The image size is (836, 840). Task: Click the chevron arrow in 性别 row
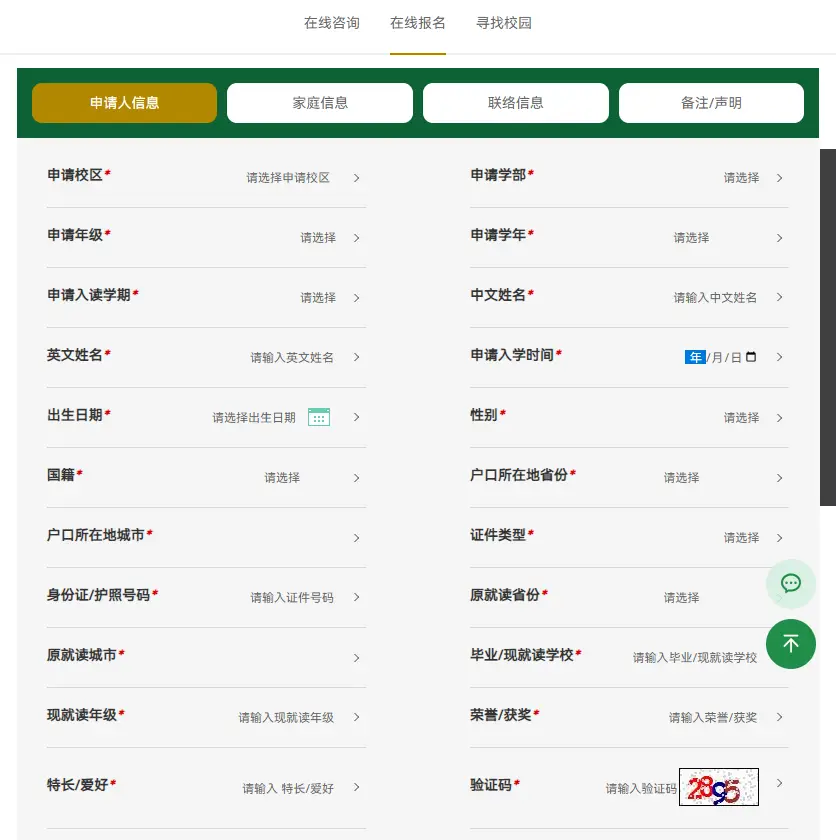[x=780, y=418]
